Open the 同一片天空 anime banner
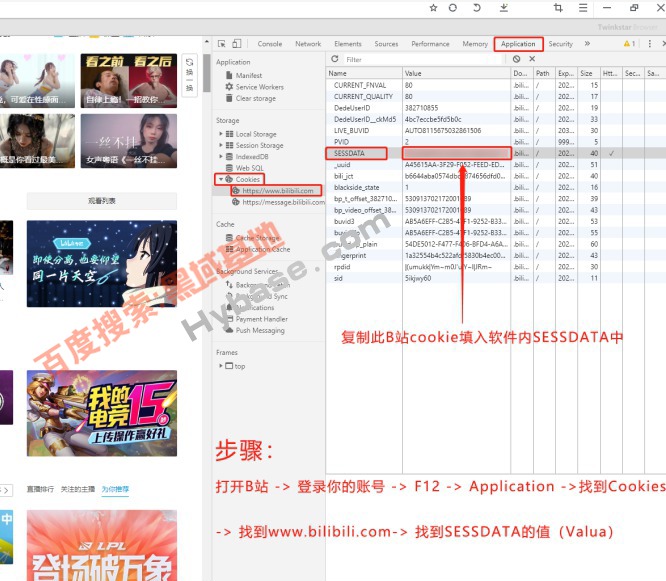 [x=102, y=264]
